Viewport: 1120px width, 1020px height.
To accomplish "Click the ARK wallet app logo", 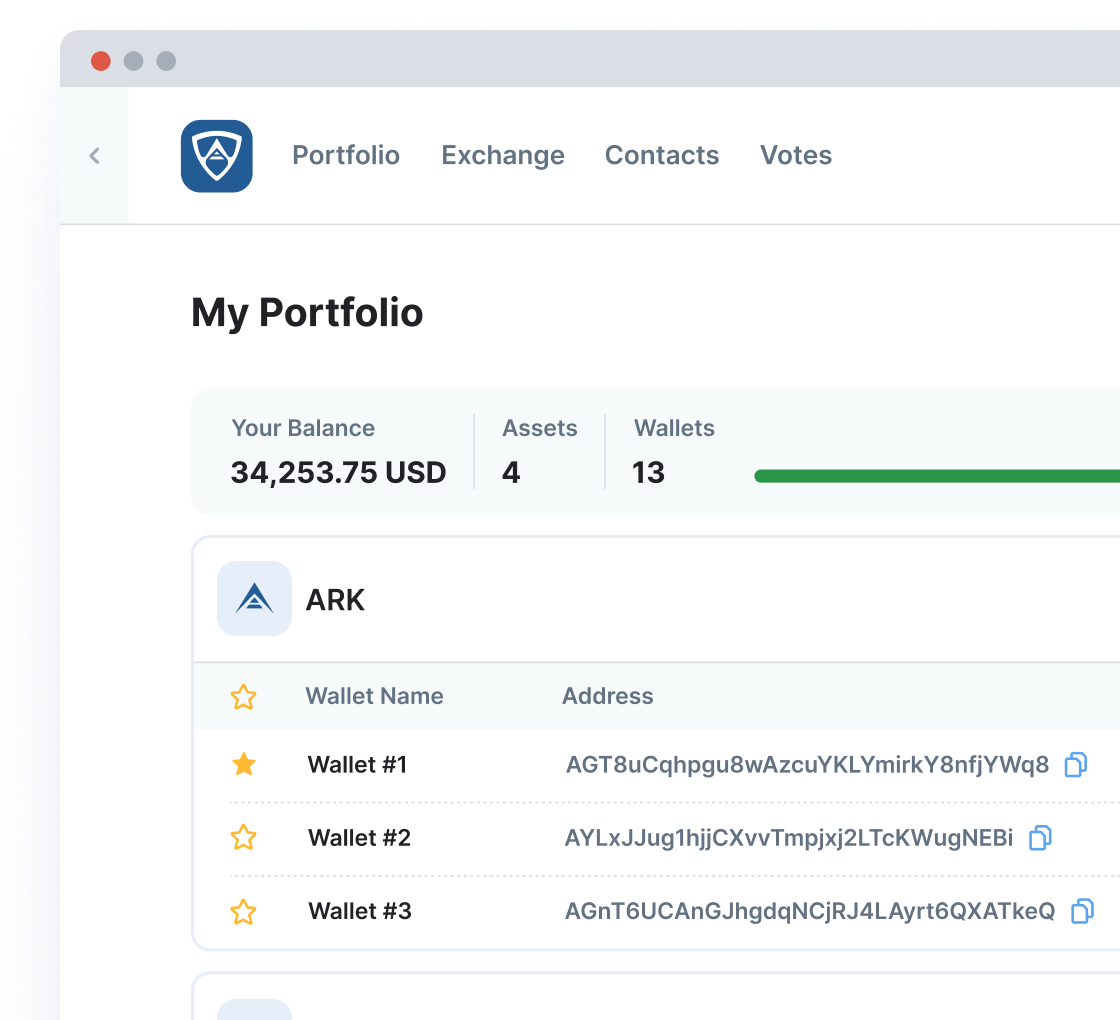I will [x=217, y=156].
